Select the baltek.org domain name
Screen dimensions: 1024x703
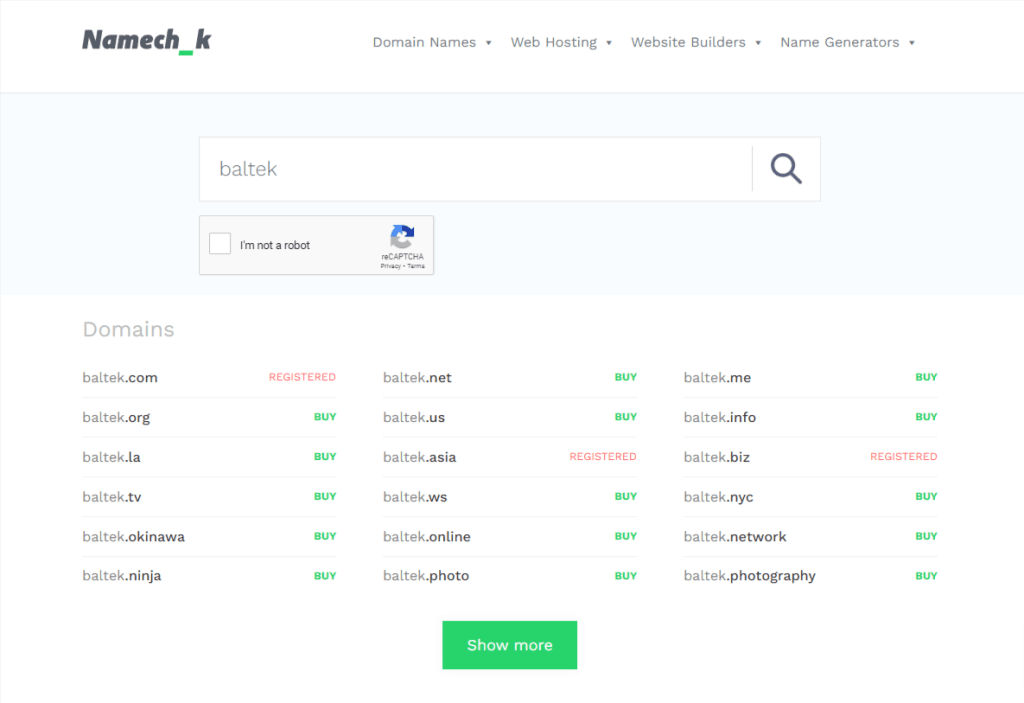[116, 417]
